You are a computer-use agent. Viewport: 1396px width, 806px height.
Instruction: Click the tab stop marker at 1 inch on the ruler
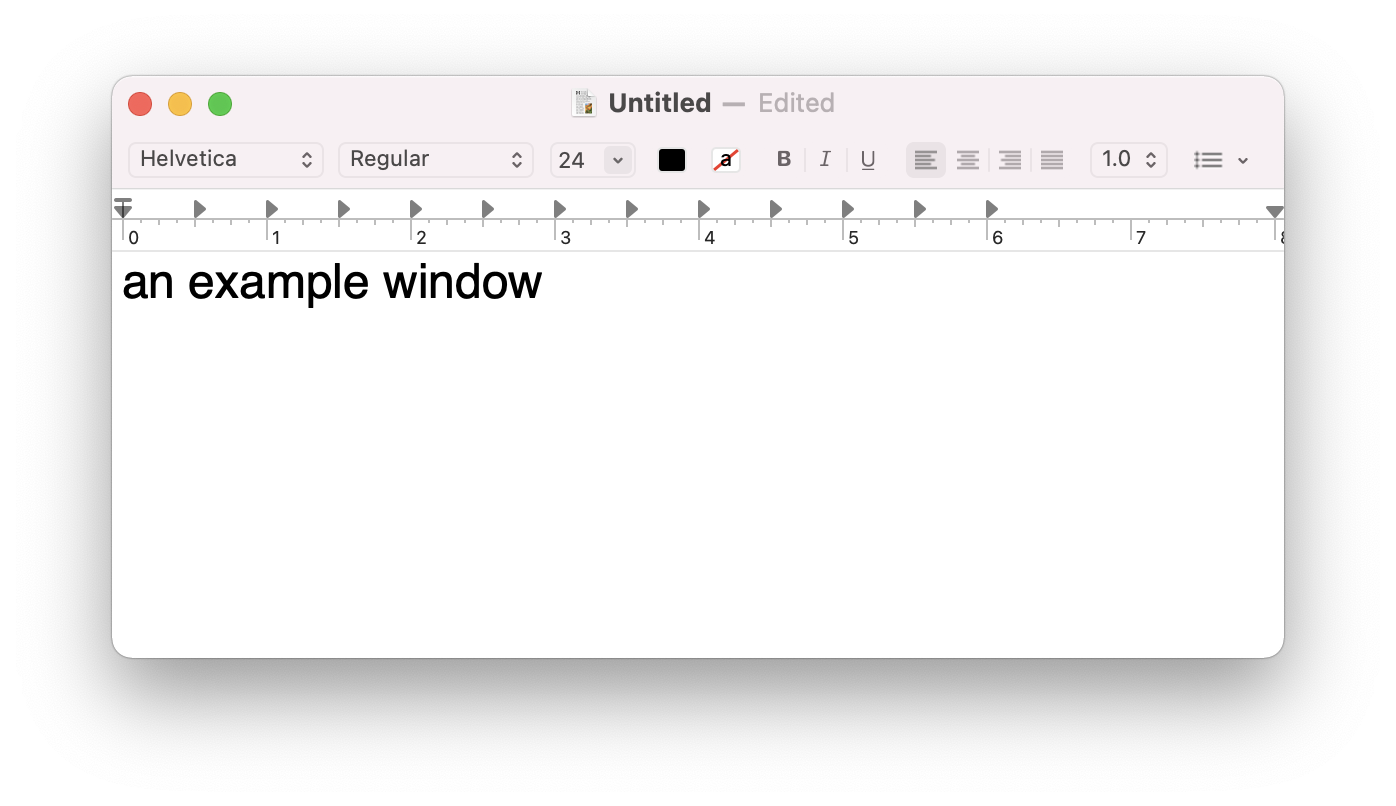(271, 209)
